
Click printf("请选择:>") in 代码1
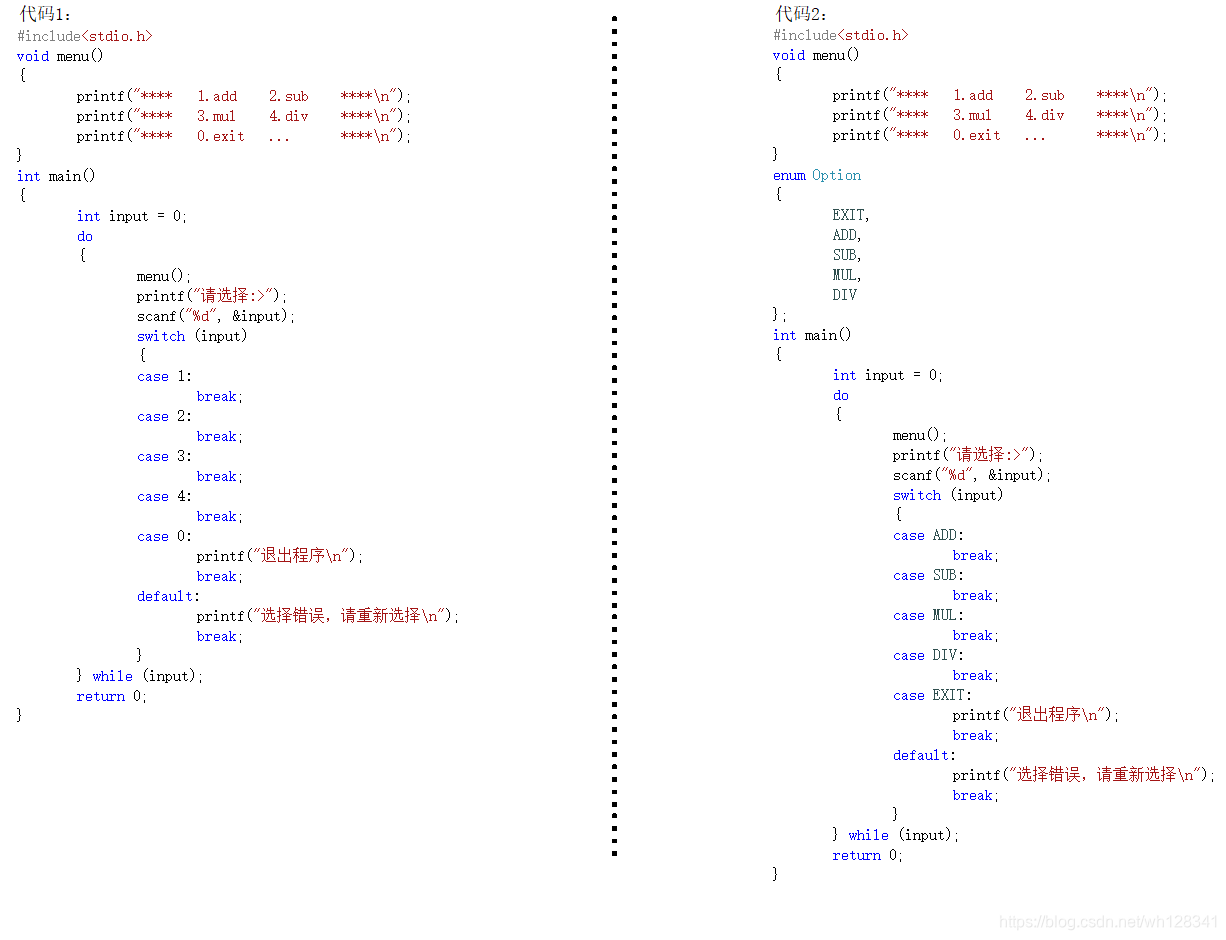[x=212, y=296]
